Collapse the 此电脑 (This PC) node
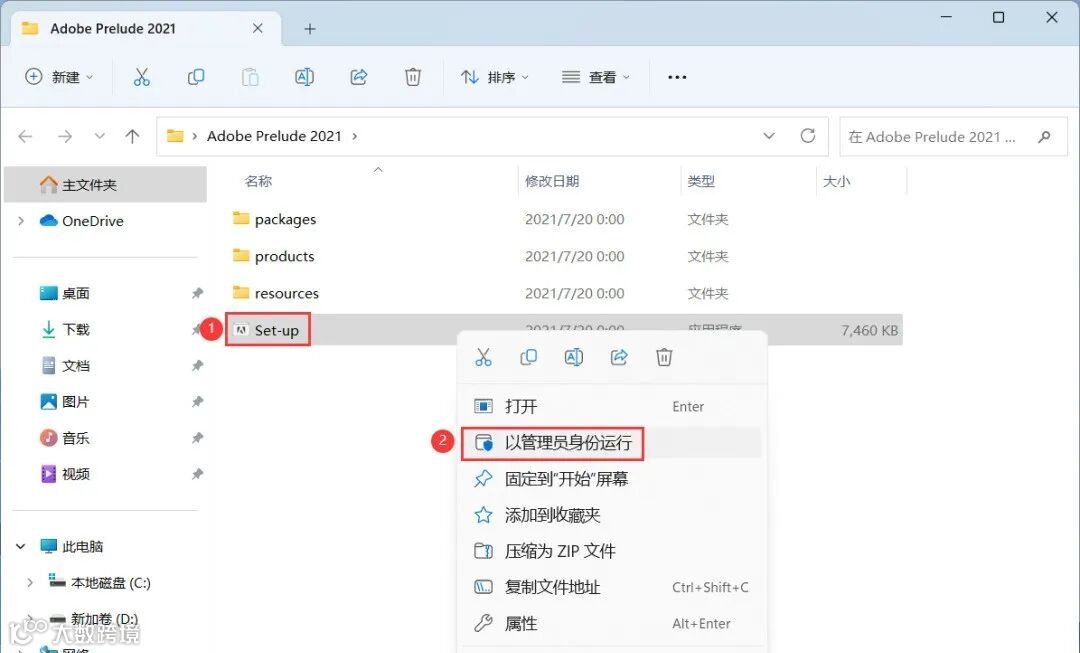The height and width of the screenshot is (653, 1080). (21, 546)
